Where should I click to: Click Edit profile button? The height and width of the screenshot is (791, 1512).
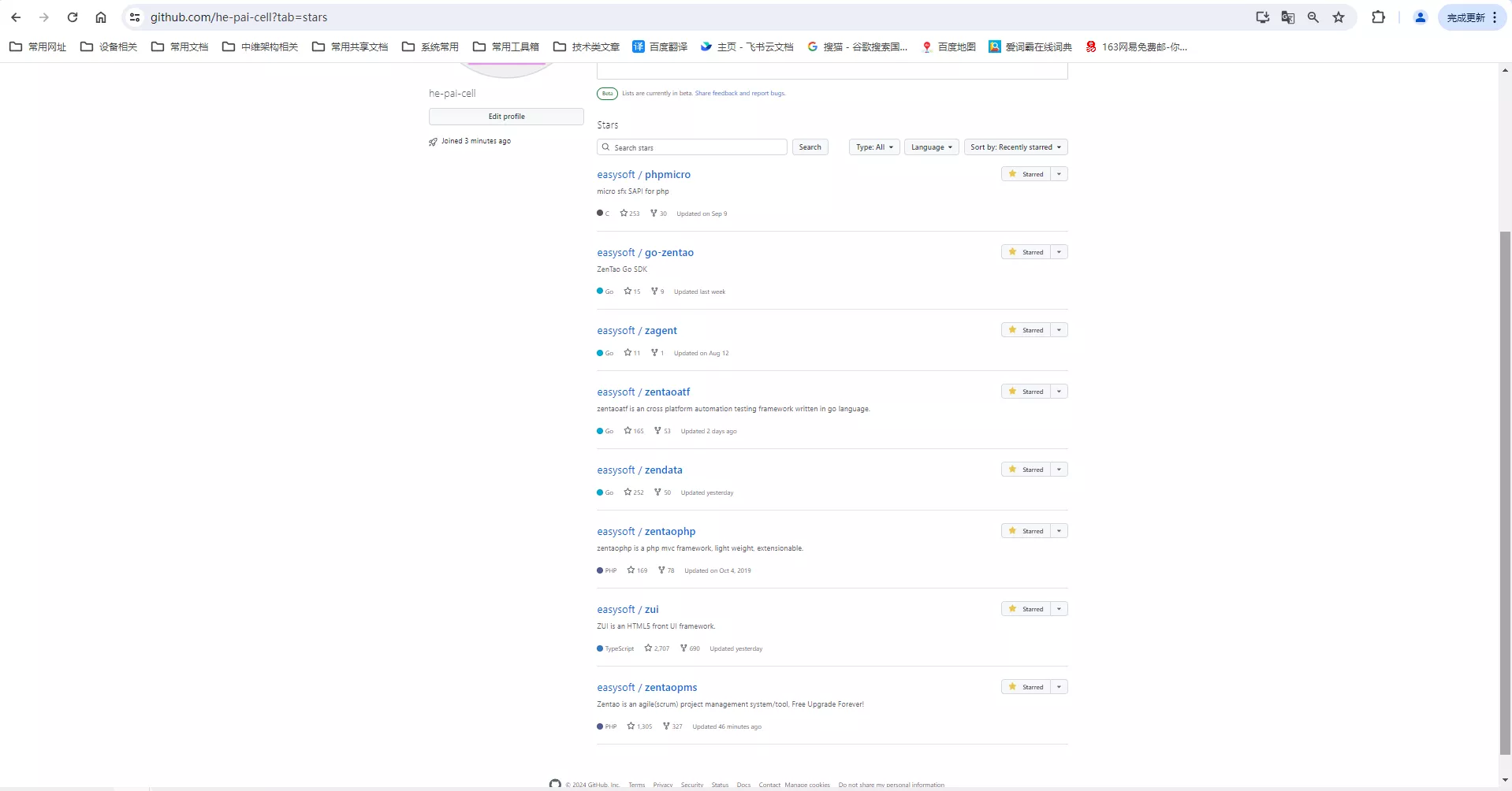(x=506, y=117)
